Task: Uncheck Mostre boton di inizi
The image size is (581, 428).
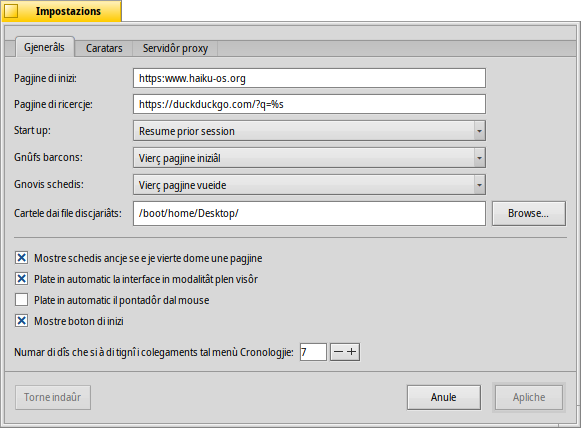Action: pos(21,321)
